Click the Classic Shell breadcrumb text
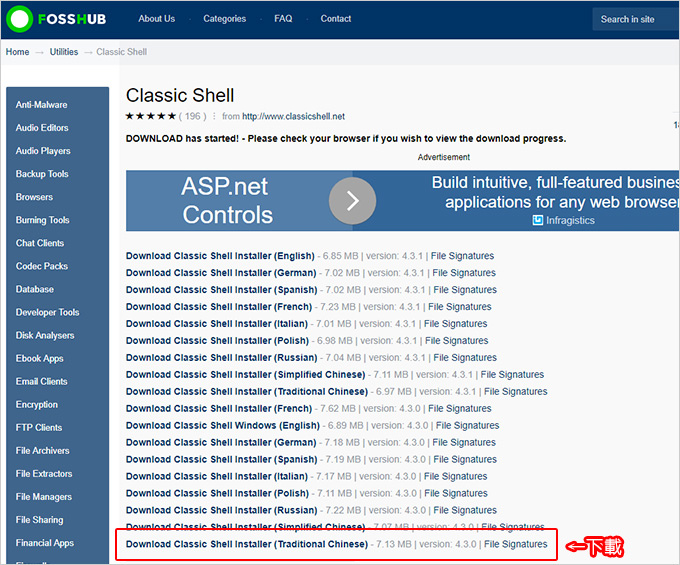Screen dimensions: 680x565 click(121, 52)
